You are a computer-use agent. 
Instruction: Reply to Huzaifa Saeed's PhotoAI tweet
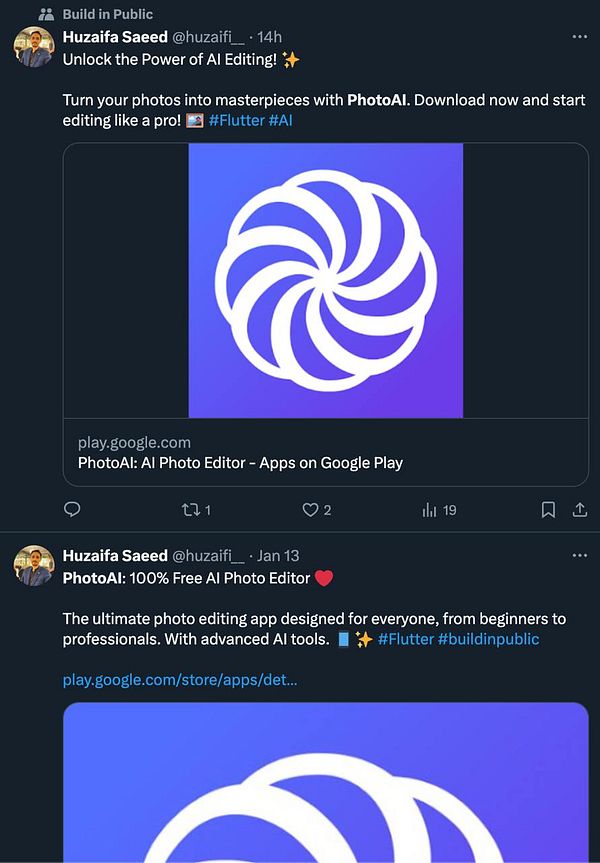coord(72,510)
